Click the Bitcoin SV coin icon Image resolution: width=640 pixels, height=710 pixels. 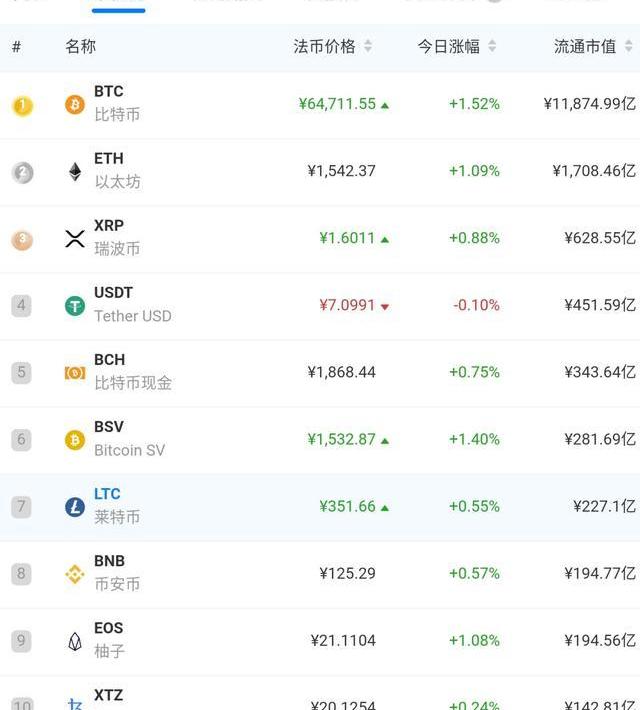point(75,440)
